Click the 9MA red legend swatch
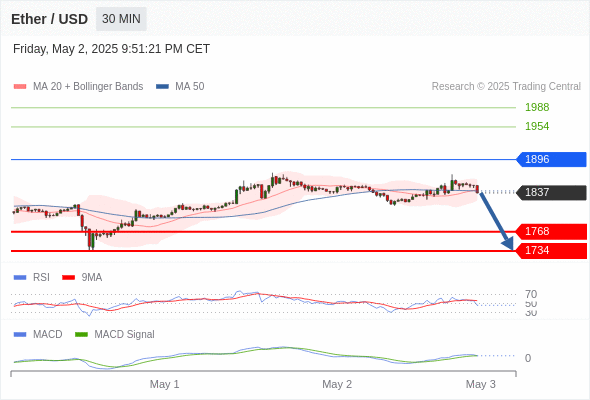Viewport: 590px width, 400px height. click(68, 278)
